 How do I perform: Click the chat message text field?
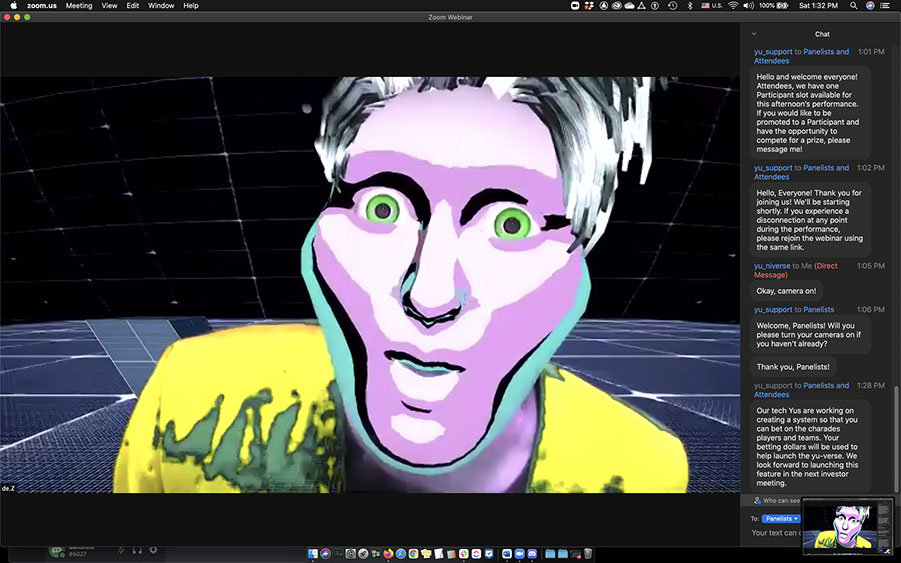775,533
